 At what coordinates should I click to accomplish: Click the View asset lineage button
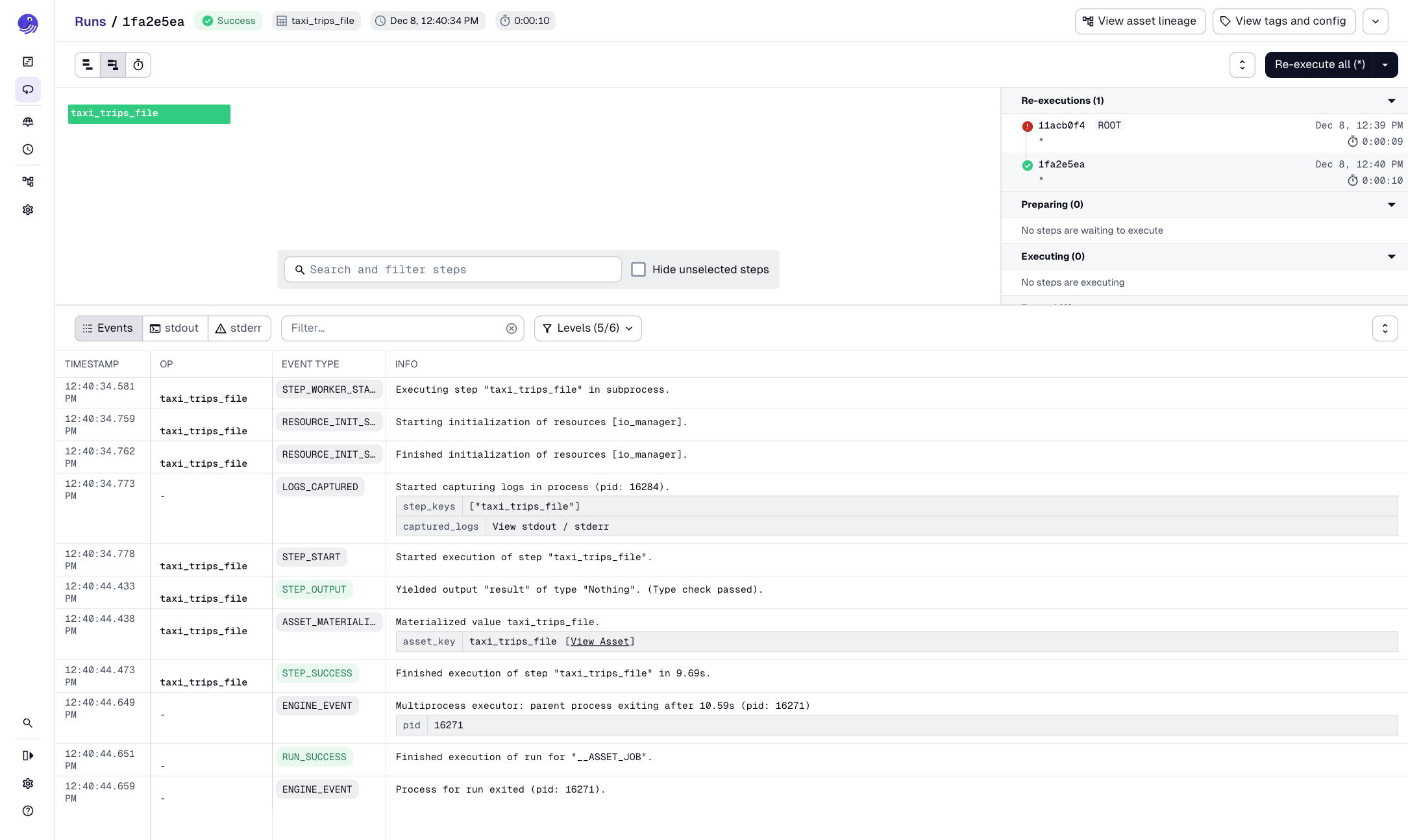point(1140,21)
